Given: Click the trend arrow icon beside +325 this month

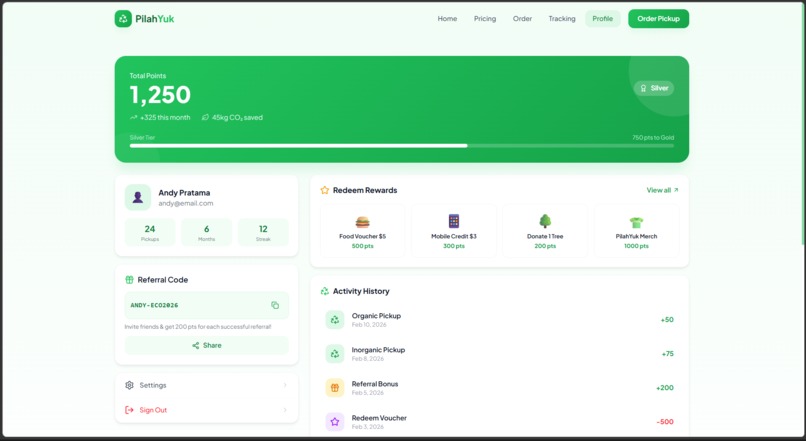Looking at the screenshot, I should tap(134, 118).
